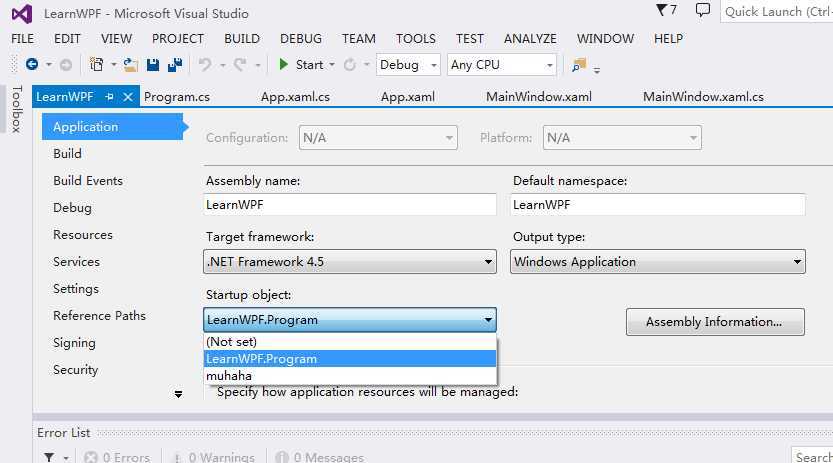
Task: Toggle the 0 Errors filter
Action: pos(117,457)
